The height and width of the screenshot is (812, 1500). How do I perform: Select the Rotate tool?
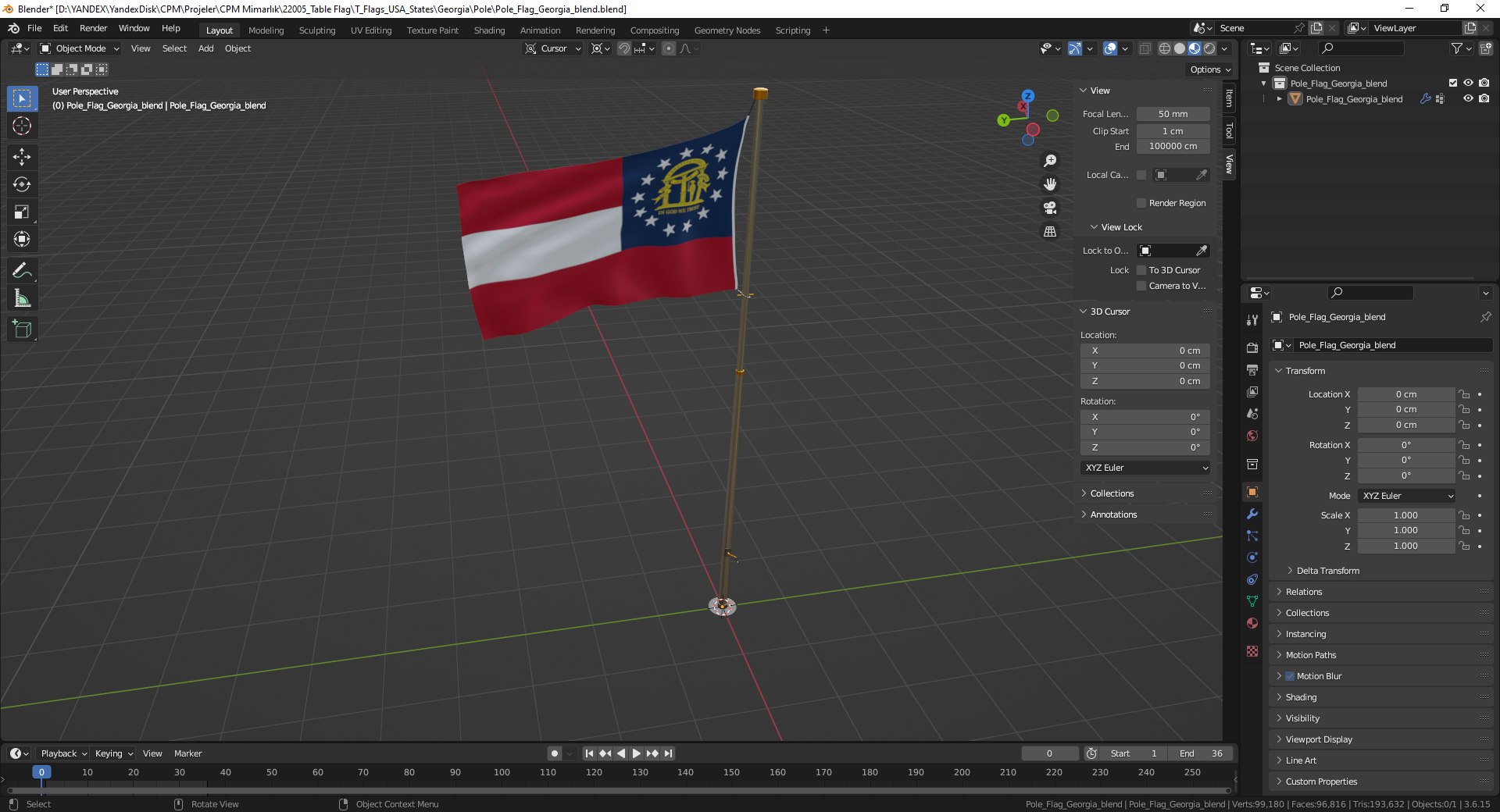click(22, 184)
